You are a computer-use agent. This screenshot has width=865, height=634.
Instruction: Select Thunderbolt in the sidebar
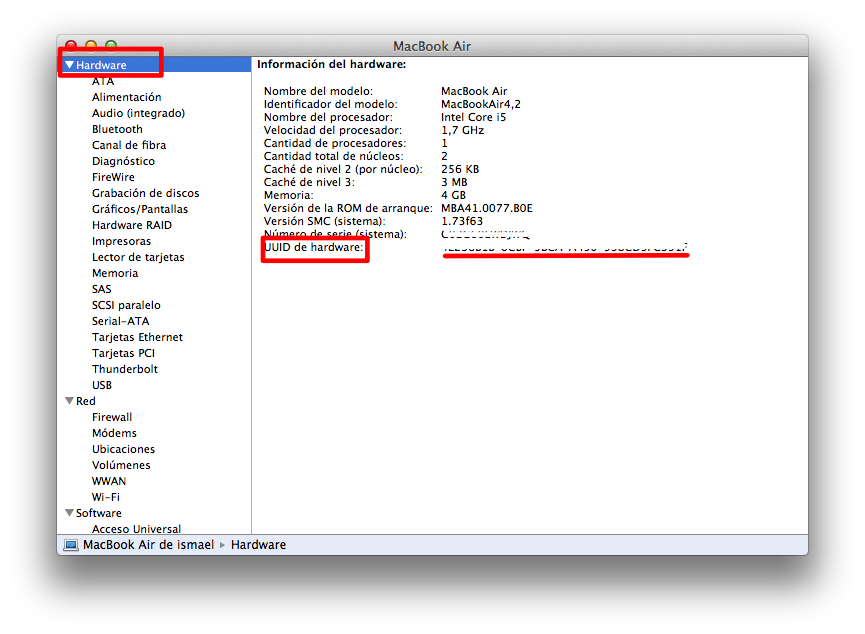pos(125,369)
